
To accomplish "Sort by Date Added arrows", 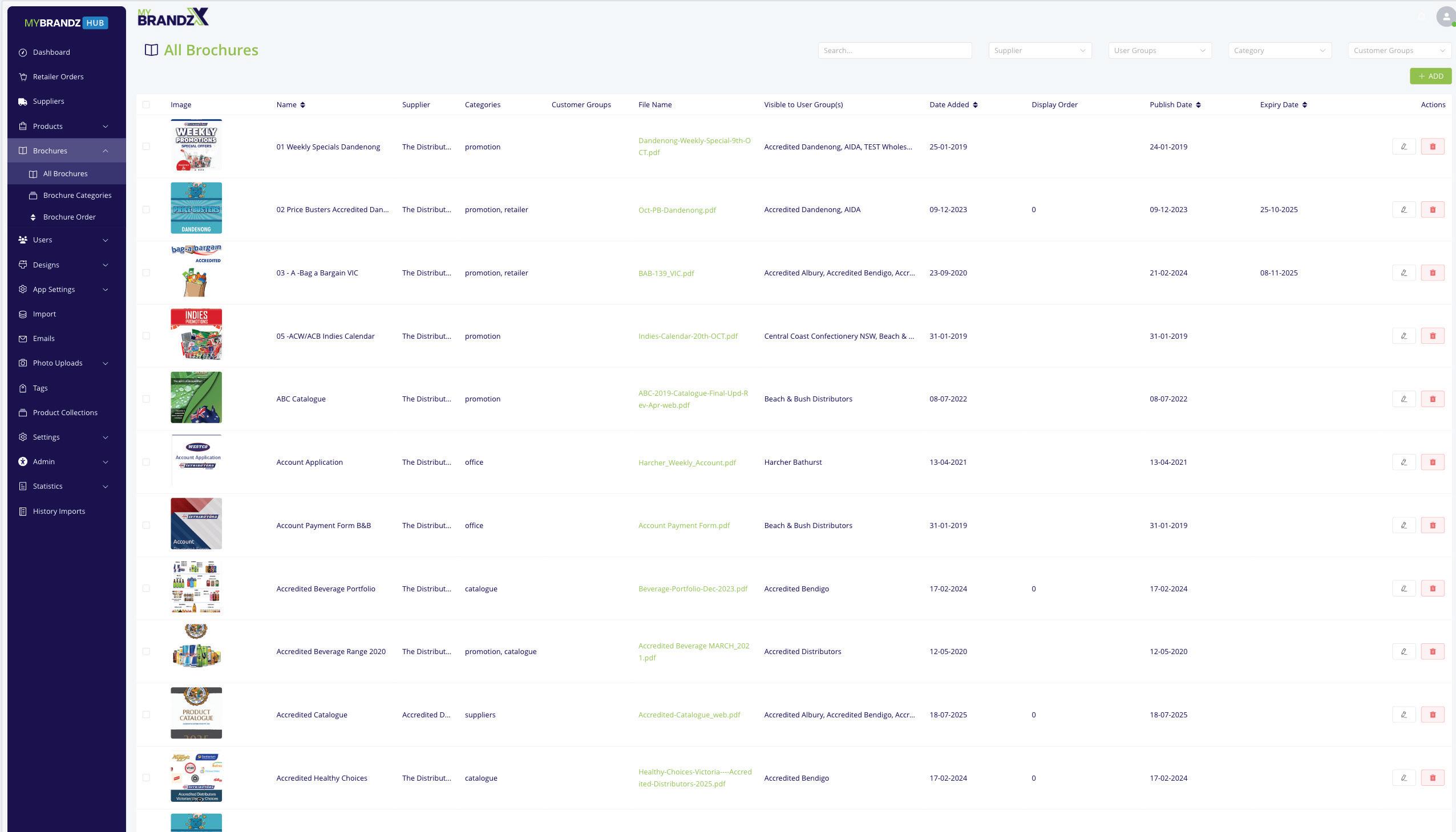I will 975,104.
